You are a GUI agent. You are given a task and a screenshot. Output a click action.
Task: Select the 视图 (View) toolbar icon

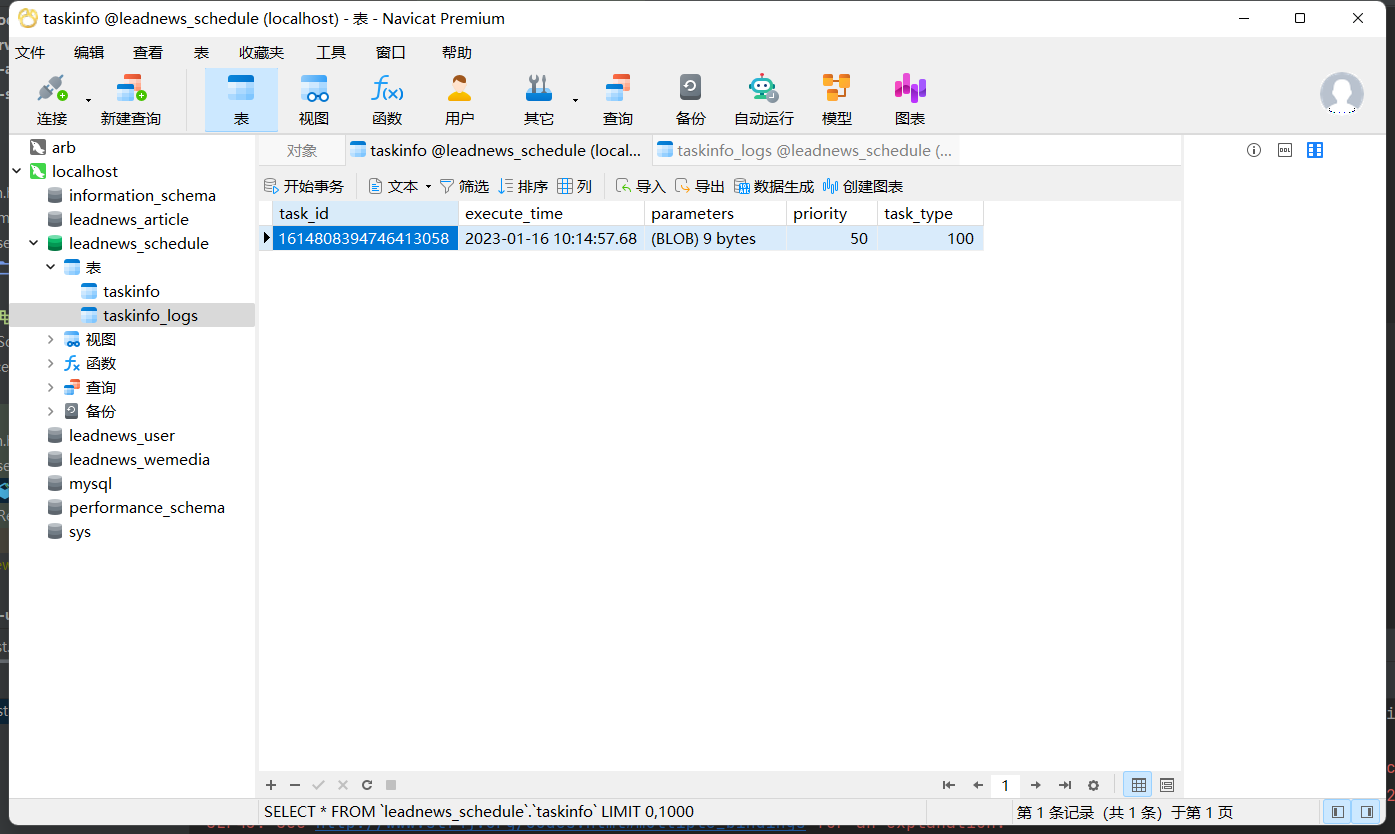314,100
